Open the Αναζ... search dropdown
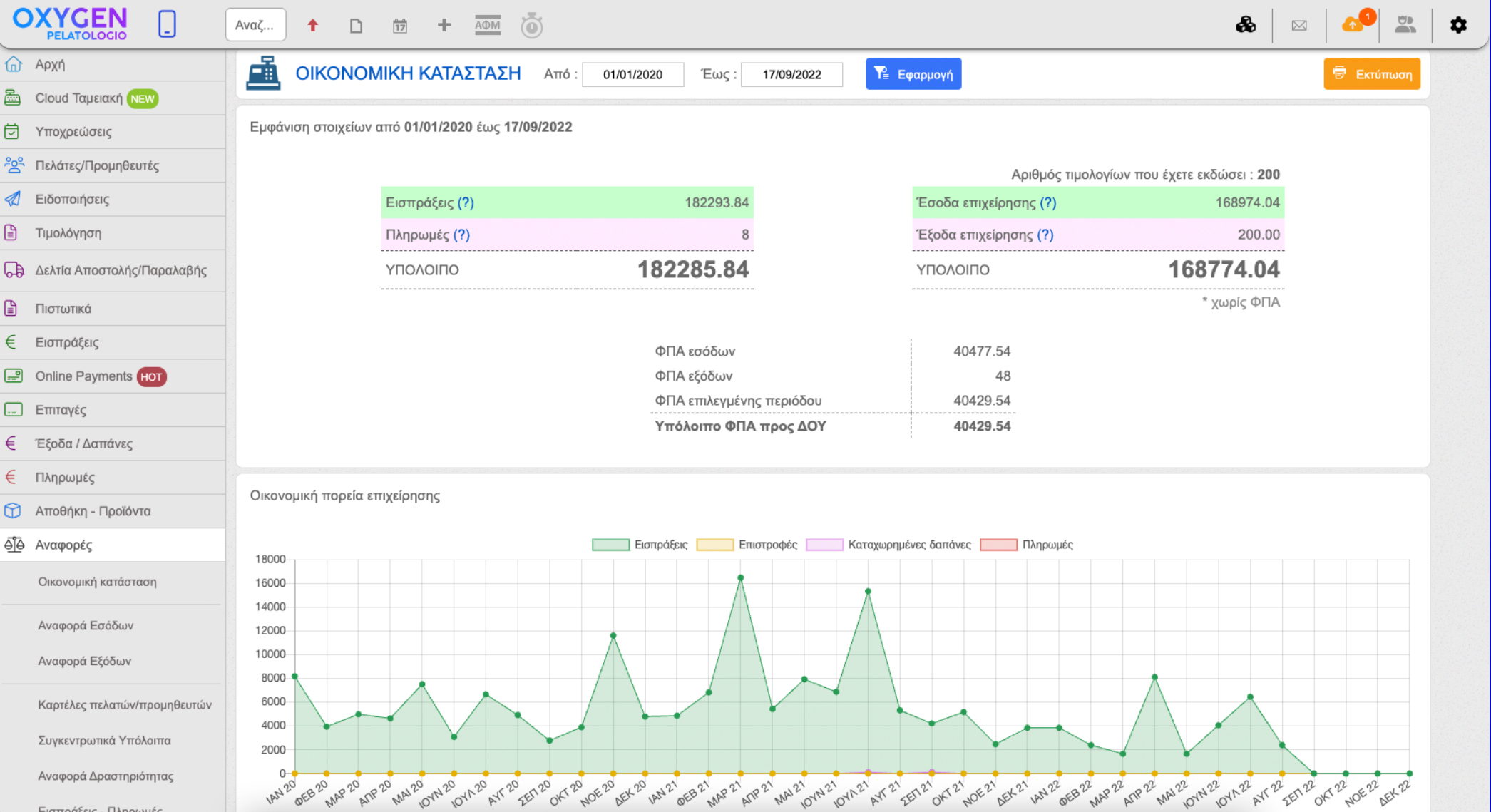The height and width of the screenshot is (812, 1491). point(255,25)
